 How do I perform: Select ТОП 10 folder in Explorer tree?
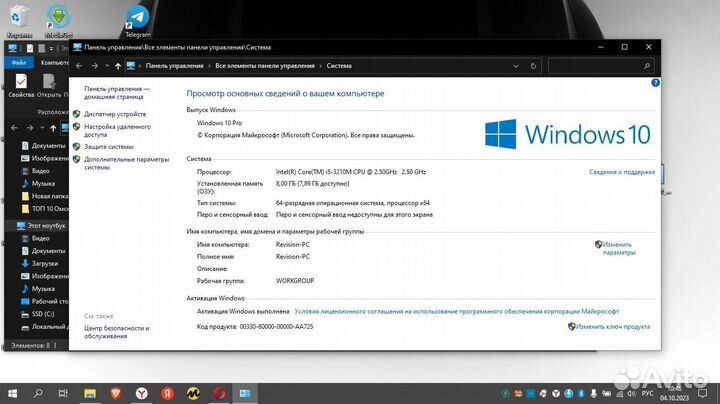click(x=45, y=208)
